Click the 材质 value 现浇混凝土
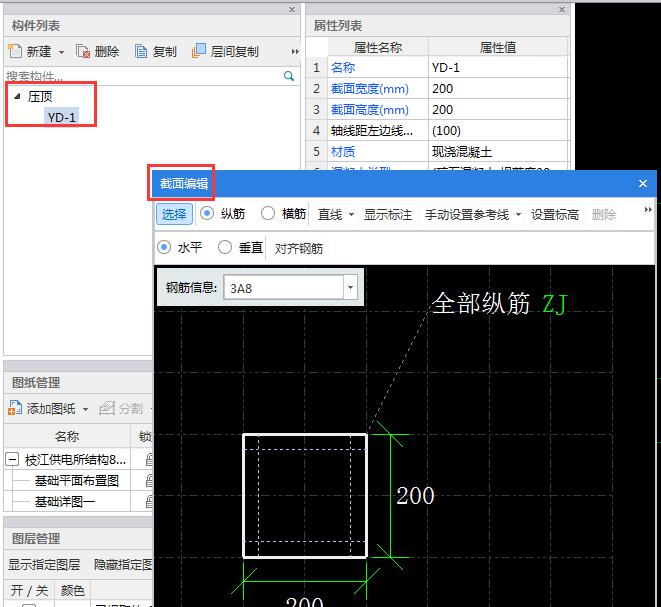This screenshot has width=661, height=607. pyautogui.click(x=498, y=151)
